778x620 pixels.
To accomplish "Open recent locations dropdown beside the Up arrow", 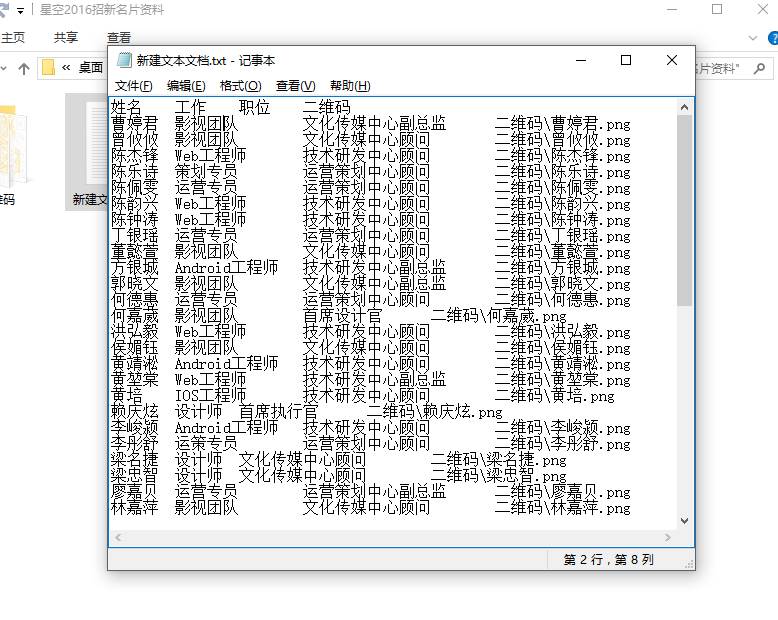I will (3, 68).
